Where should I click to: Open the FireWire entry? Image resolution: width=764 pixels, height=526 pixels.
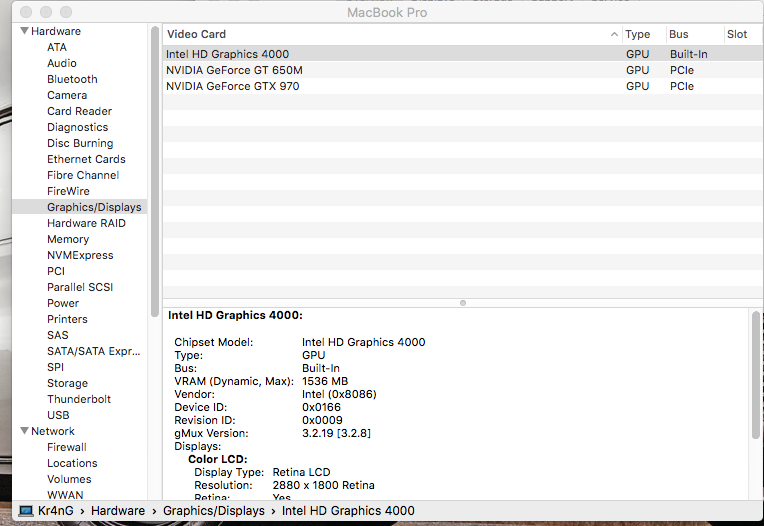pyautogui.click(x=68, y=191)
